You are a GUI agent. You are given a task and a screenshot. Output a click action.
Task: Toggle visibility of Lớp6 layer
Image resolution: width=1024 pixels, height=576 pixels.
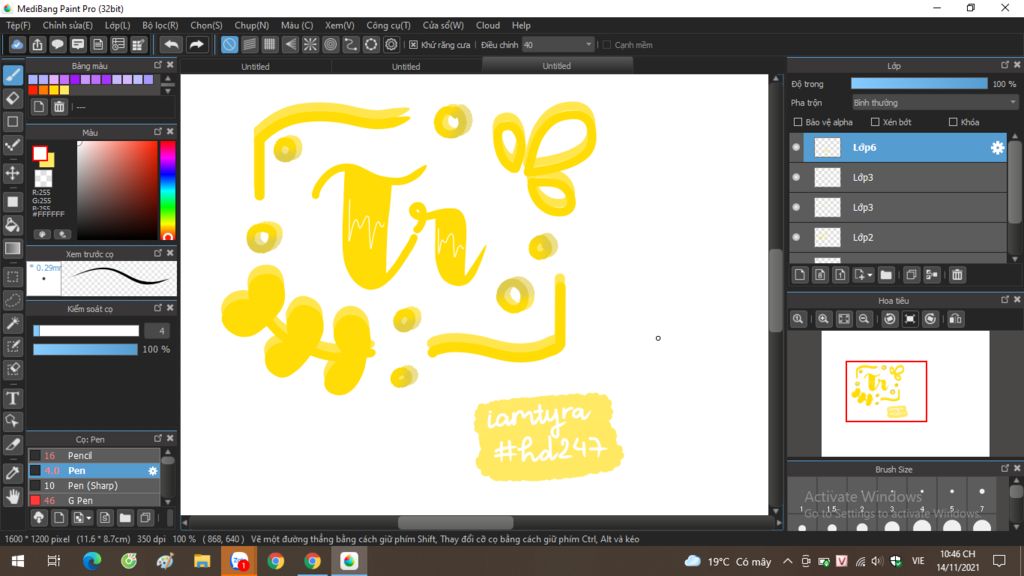(x=796, y=148)
